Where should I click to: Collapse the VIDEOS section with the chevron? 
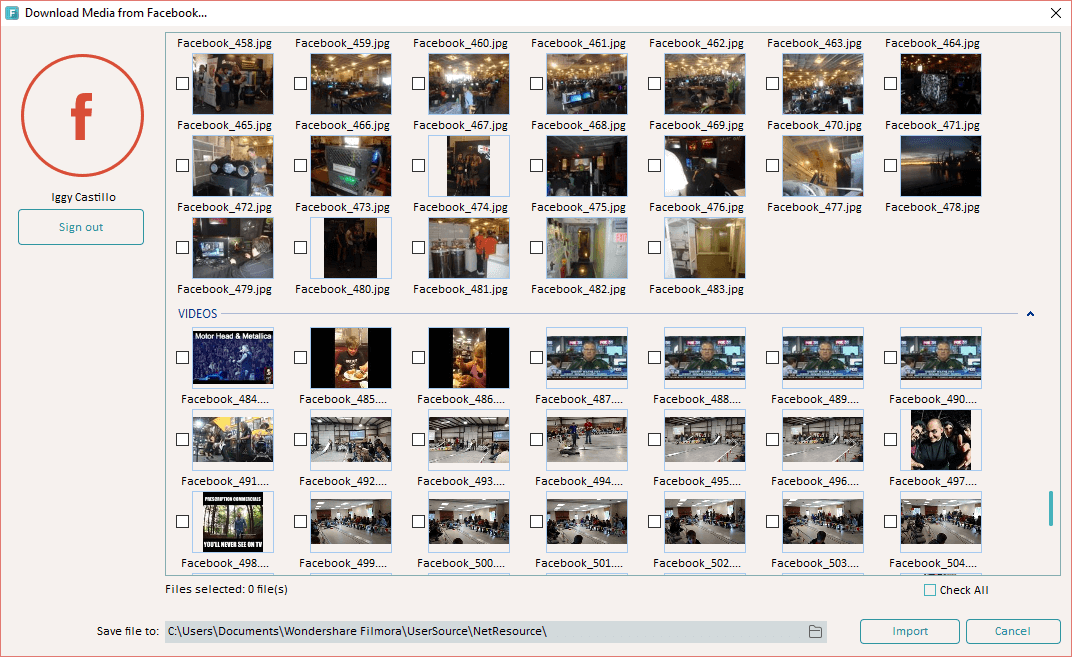pos(1030,314)
